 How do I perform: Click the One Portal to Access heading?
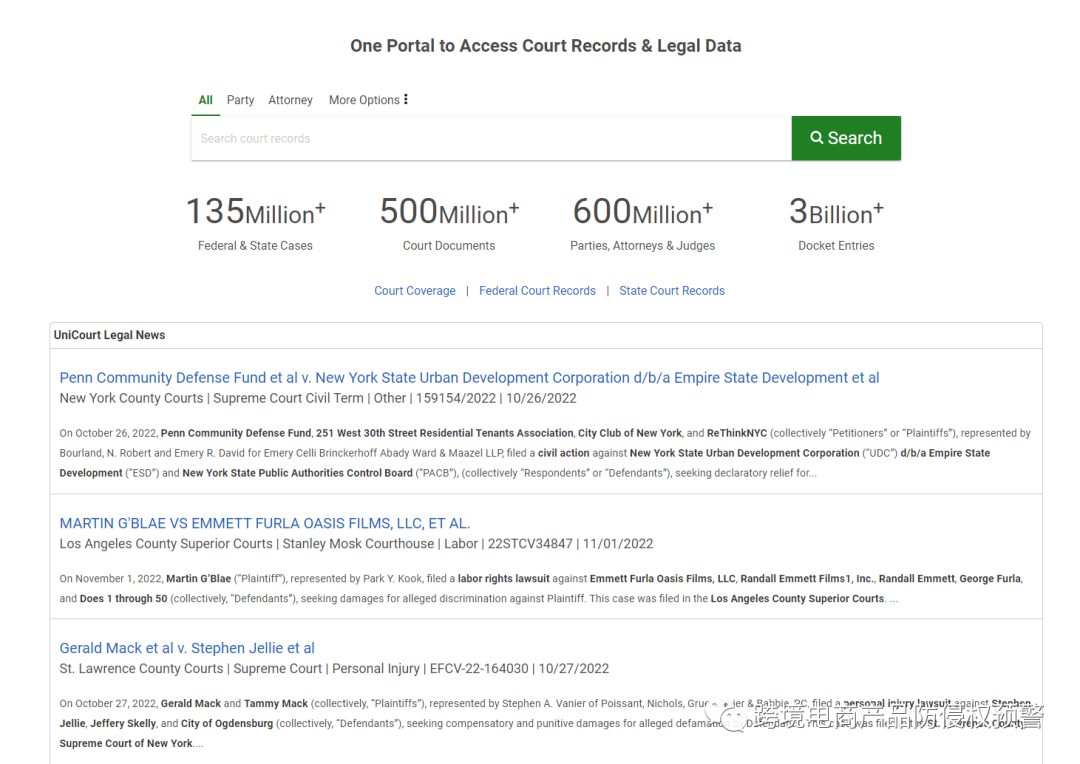tap(546, 45)
